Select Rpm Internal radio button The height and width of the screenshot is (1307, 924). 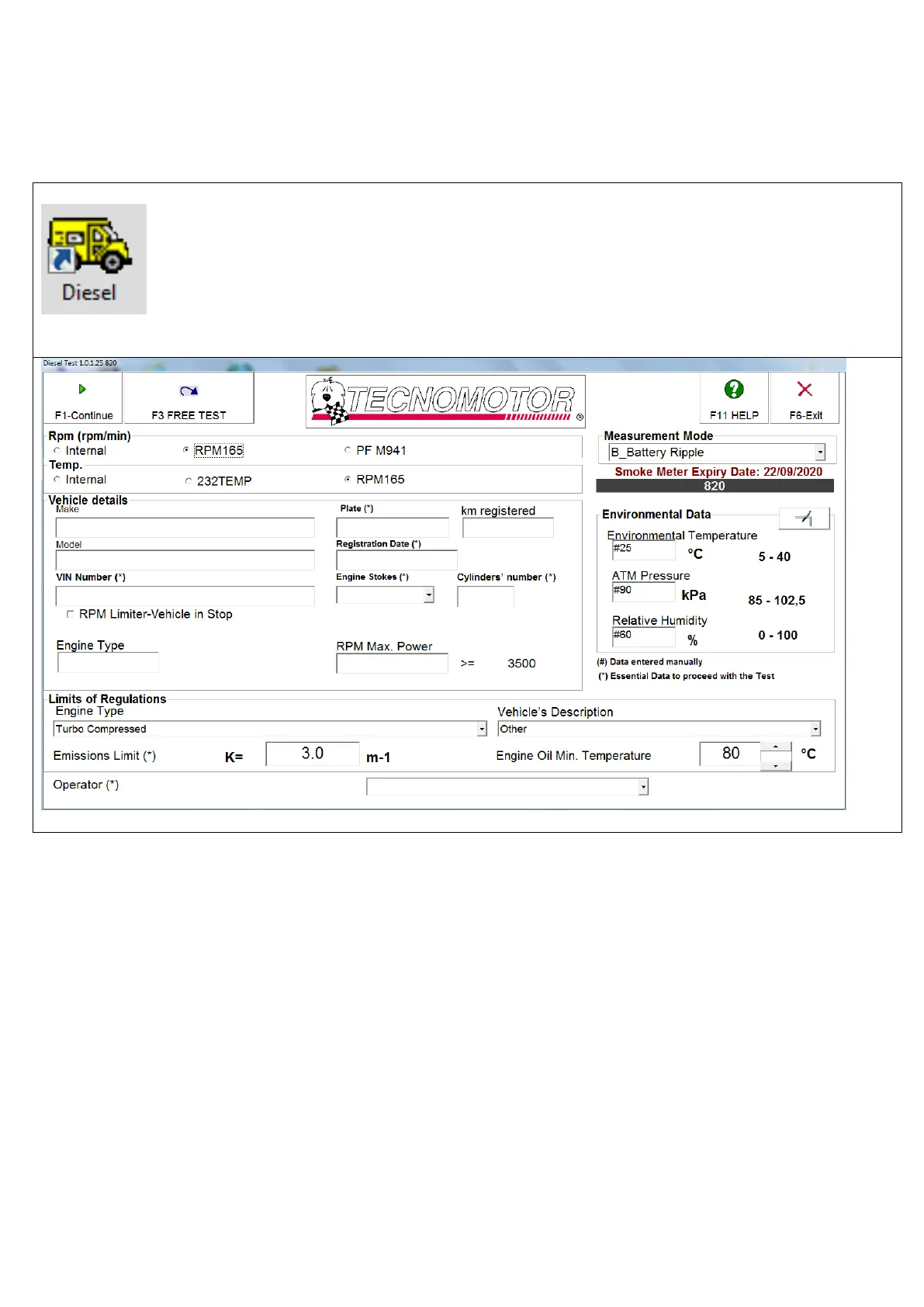(57, 451)
